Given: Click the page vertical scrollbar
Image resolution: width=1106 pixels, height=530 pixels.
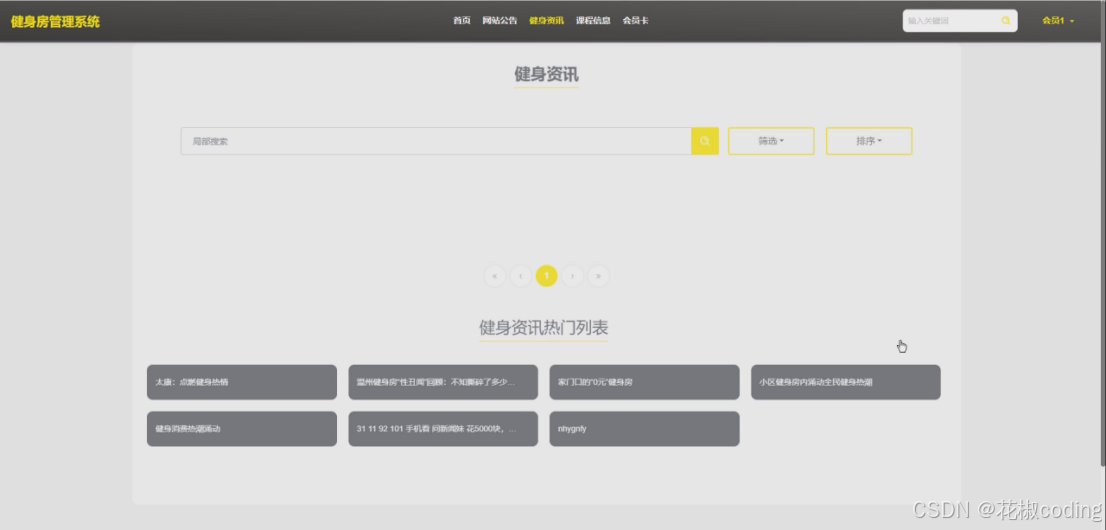Looking at the screenshot, I should coord(1102,233).
